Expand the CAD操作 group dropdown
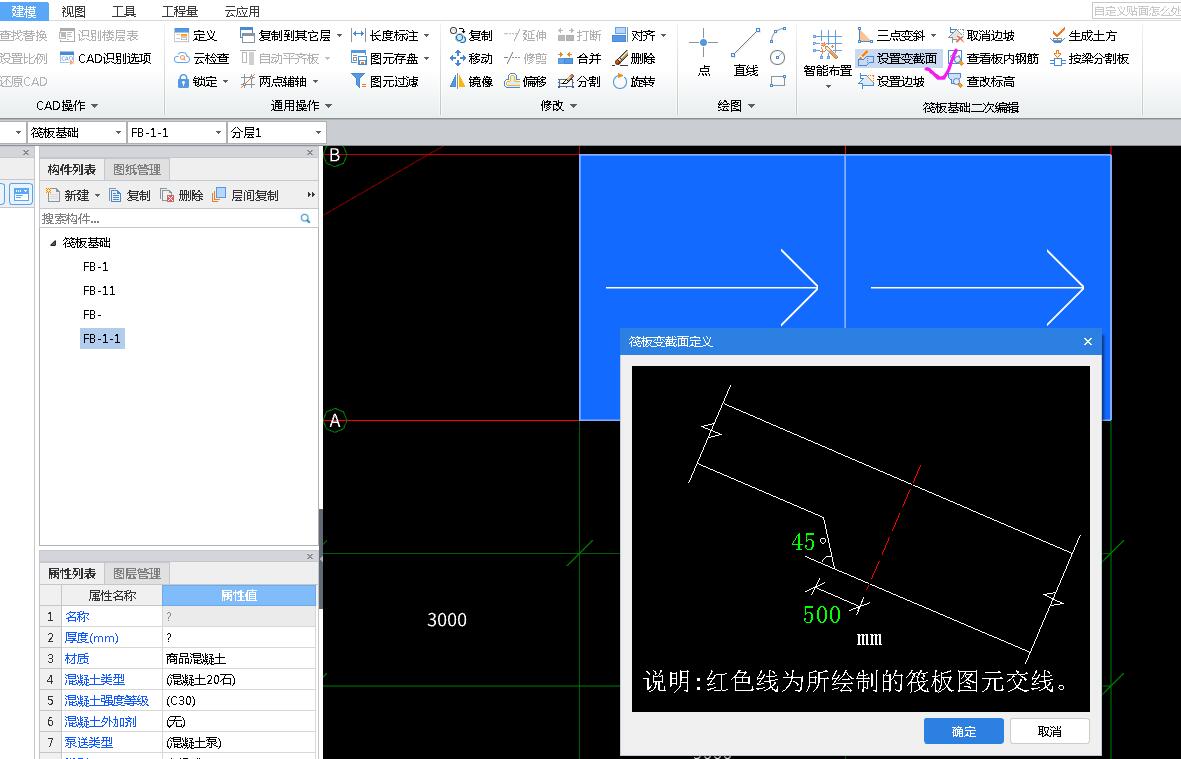 (94, 106)
